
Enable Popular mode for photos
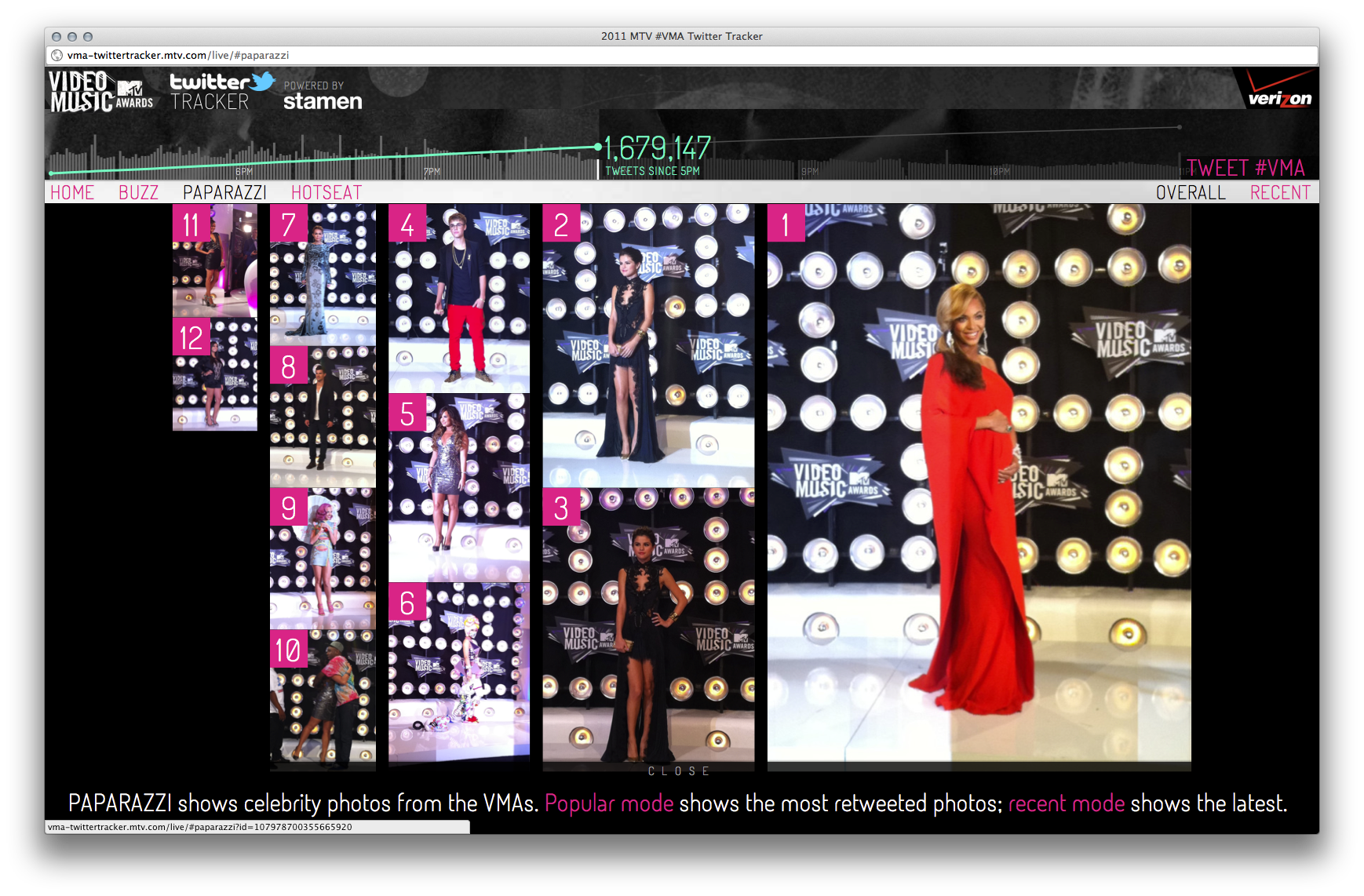(x=610, y=803)
